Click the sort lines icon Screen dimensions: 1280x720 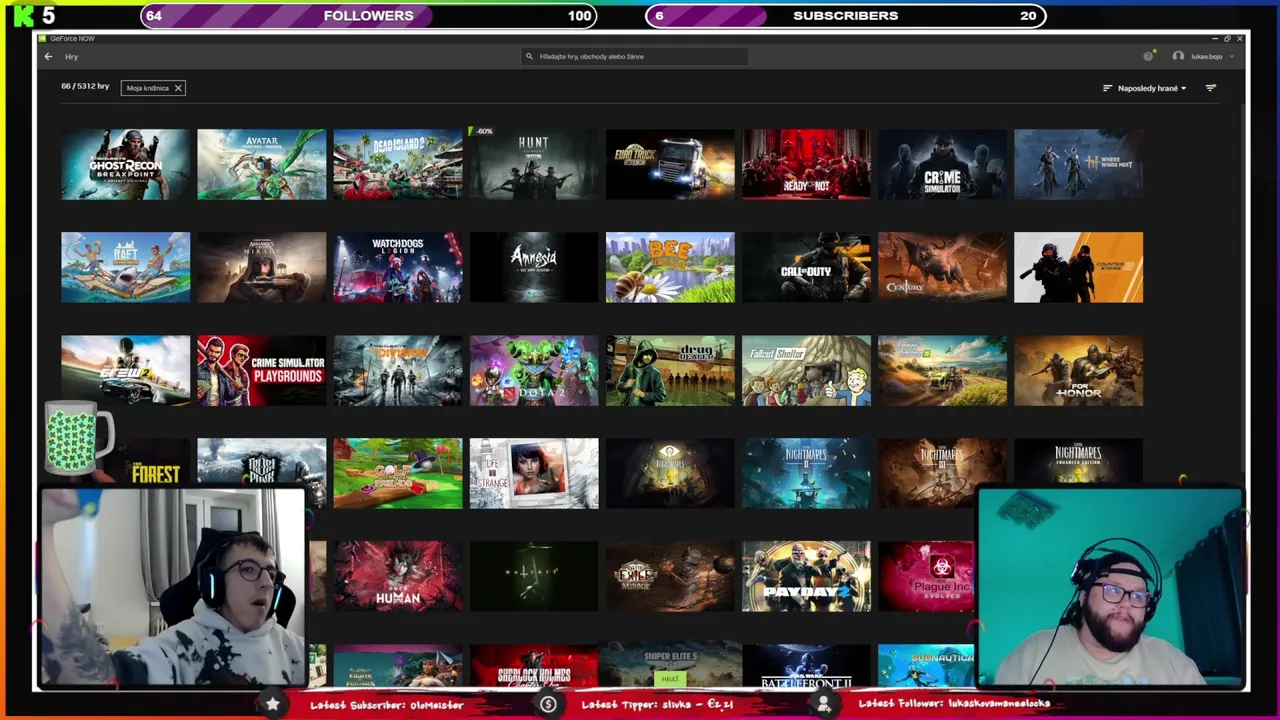click(1107, 88)
